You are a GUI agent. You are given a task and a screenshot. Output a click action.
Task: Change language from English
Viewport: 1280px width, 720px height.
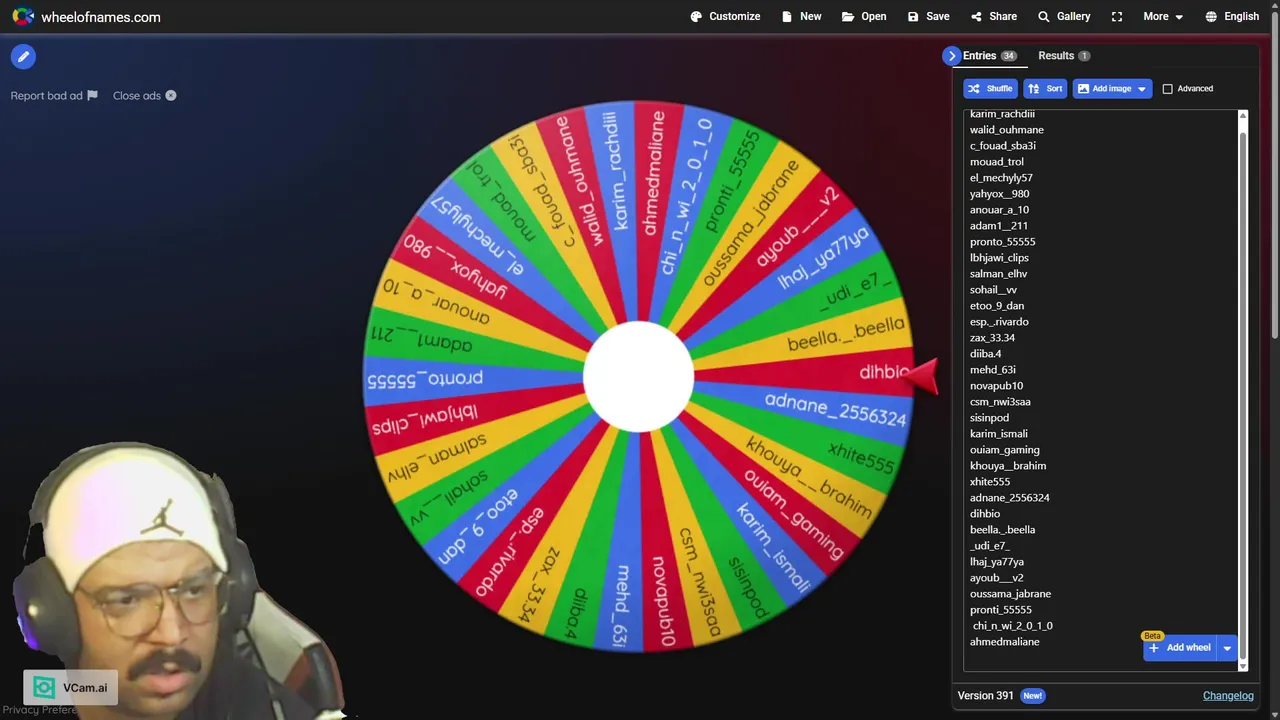pos(1232,16)
